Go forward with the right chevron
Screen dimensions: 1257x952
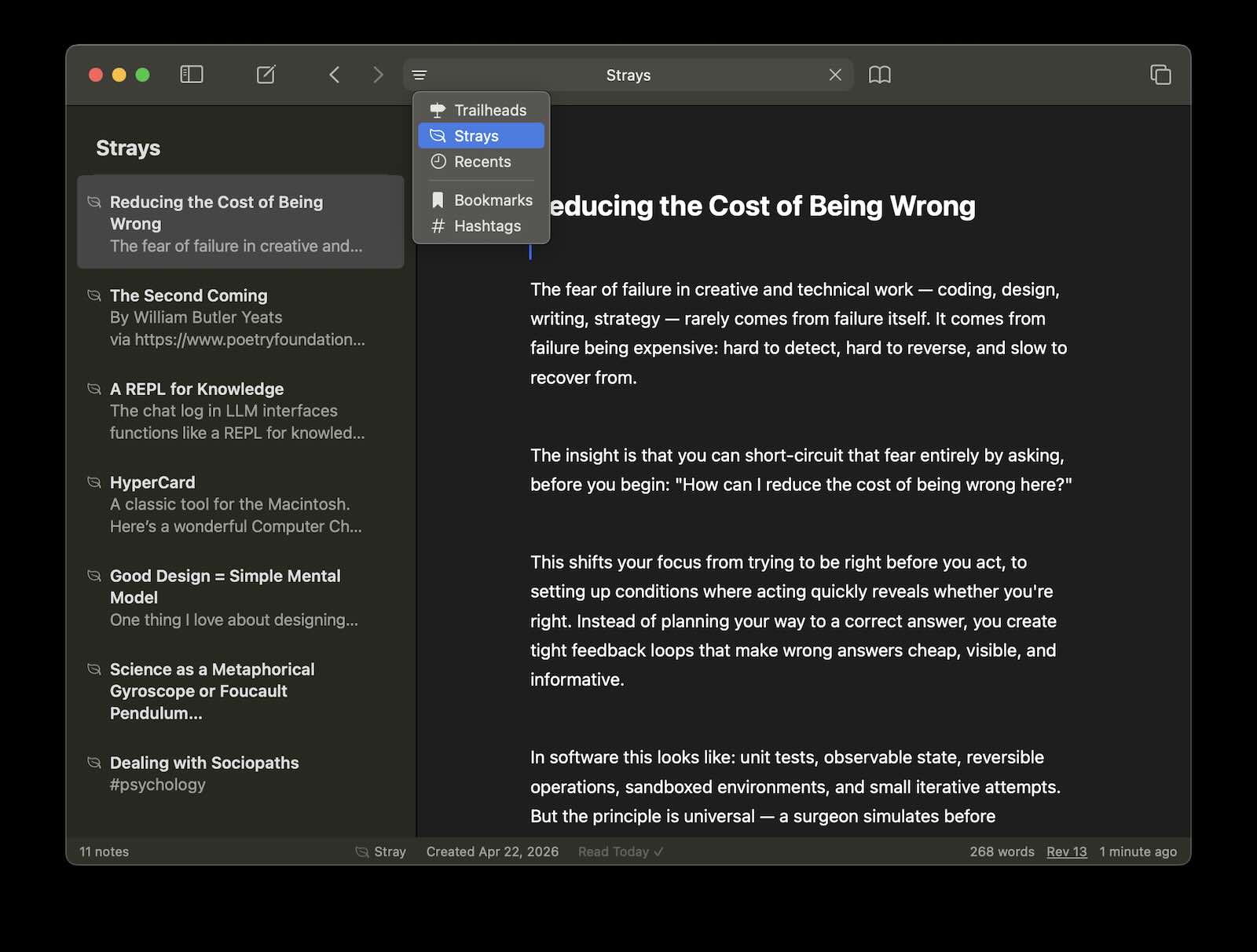378,75
